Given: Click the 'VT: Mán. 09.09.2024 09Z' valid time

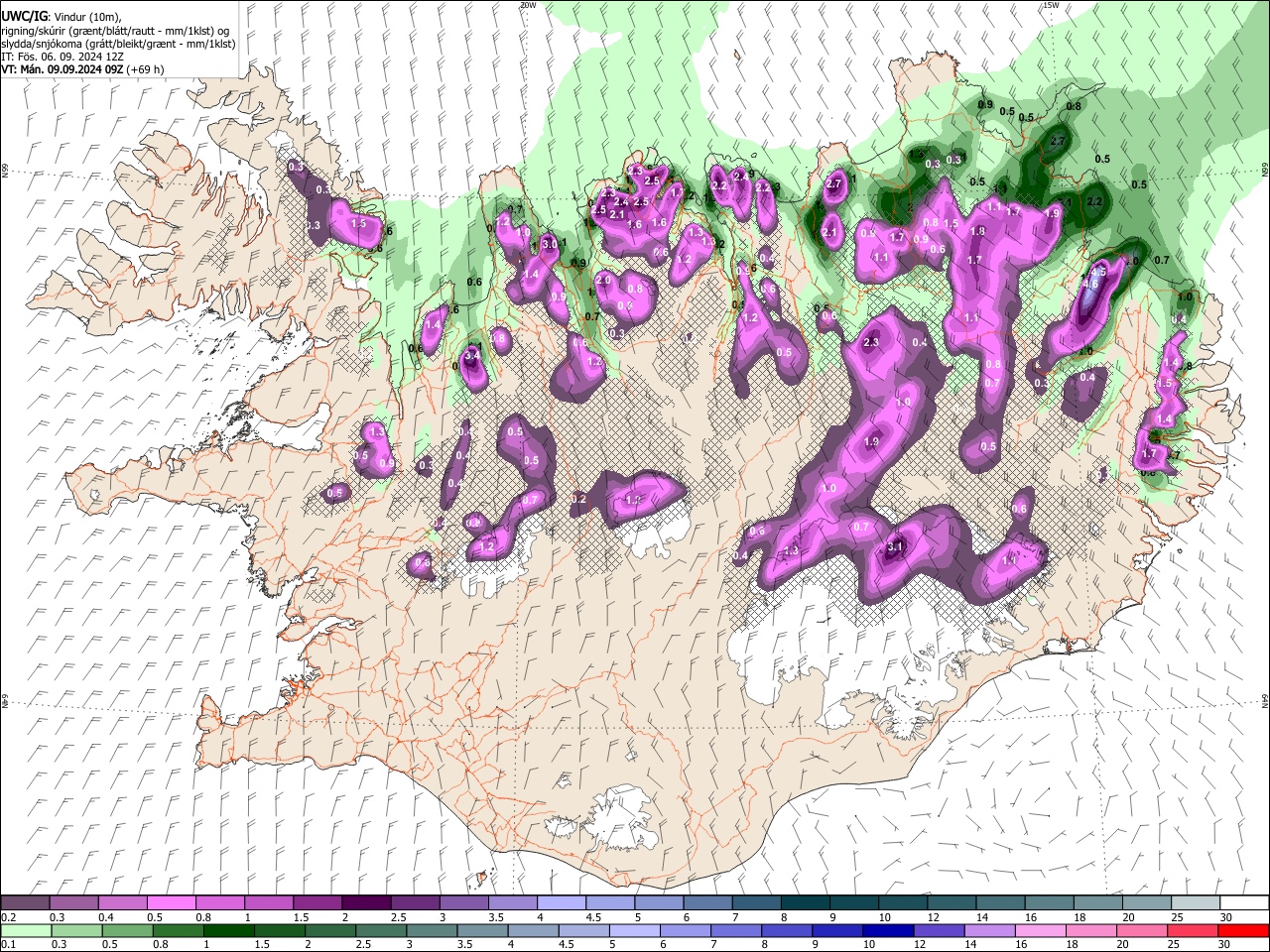Looking at the screenshot, I should [x=61, y=69].
